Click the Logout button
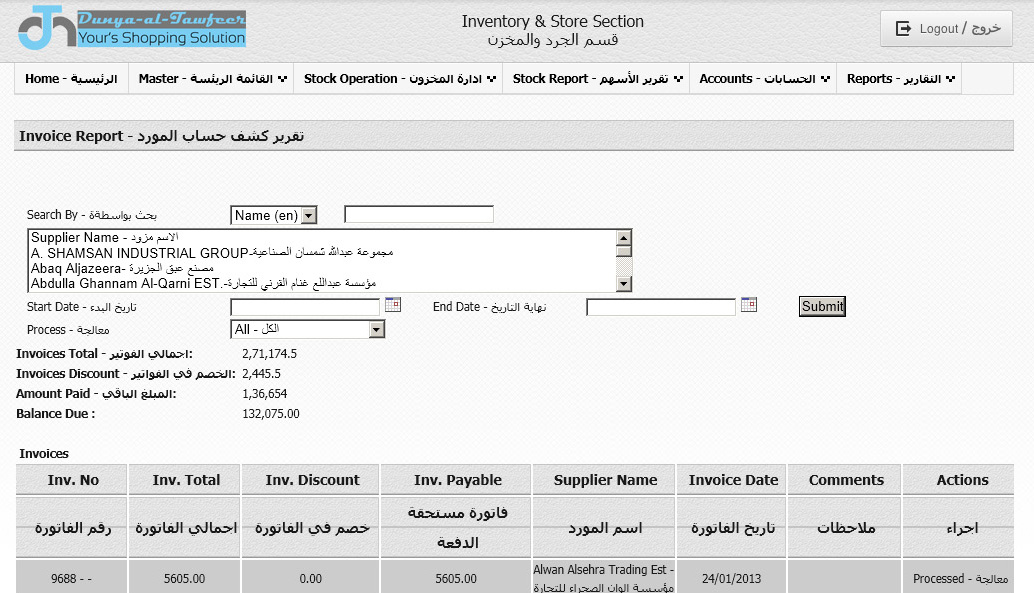 click(x=946, y=28)
